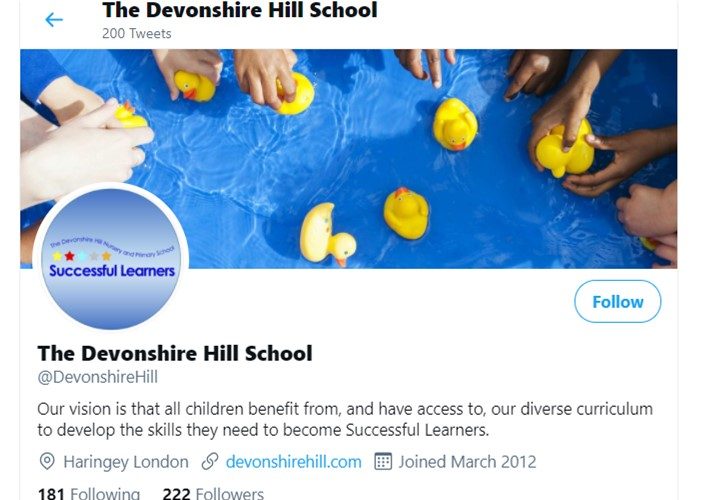Click the back arrow icon

click(x=54, y=19)
